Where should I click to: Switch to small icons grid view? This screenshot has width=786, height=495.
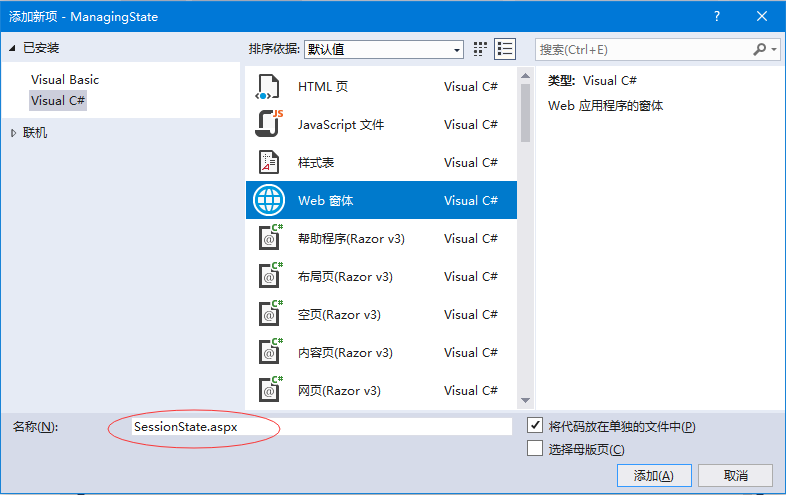pos(480,49)
